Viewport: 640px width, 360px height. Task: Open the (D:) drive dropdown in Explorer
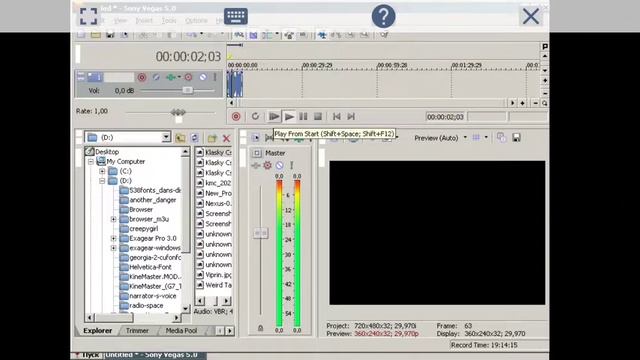tap(166, 138)
